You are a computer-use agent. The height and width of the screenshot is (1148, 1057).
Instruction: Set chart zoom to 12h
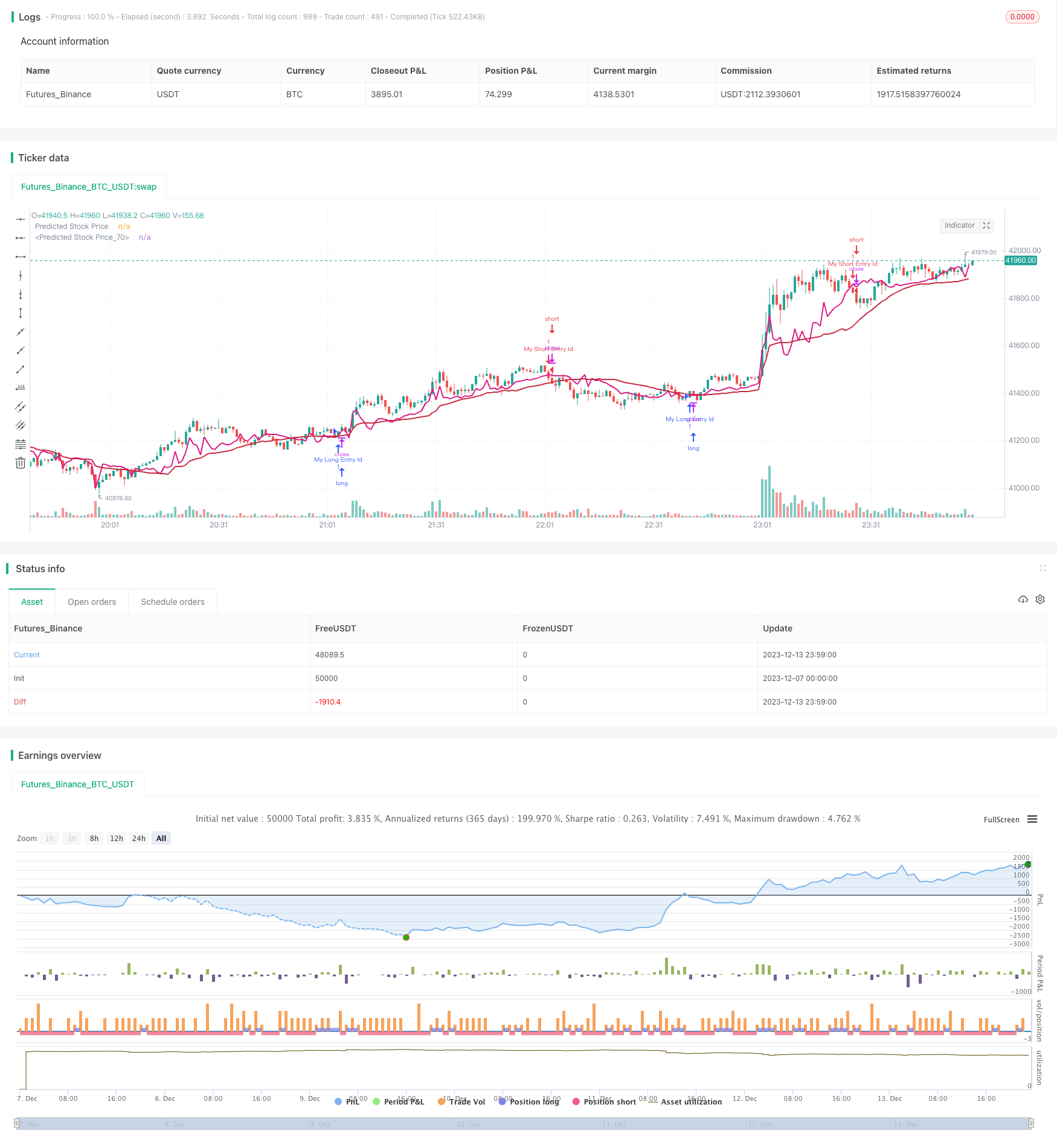point(117,838)
